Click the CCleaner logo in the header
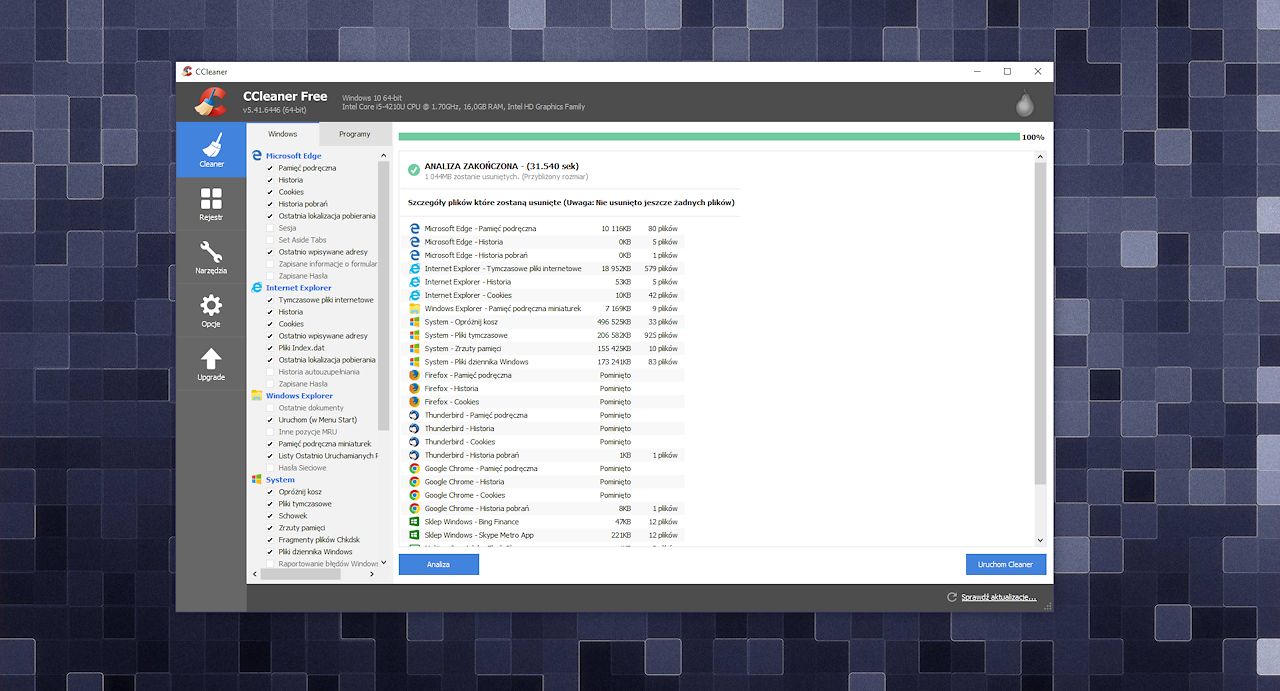 point(210,102)
